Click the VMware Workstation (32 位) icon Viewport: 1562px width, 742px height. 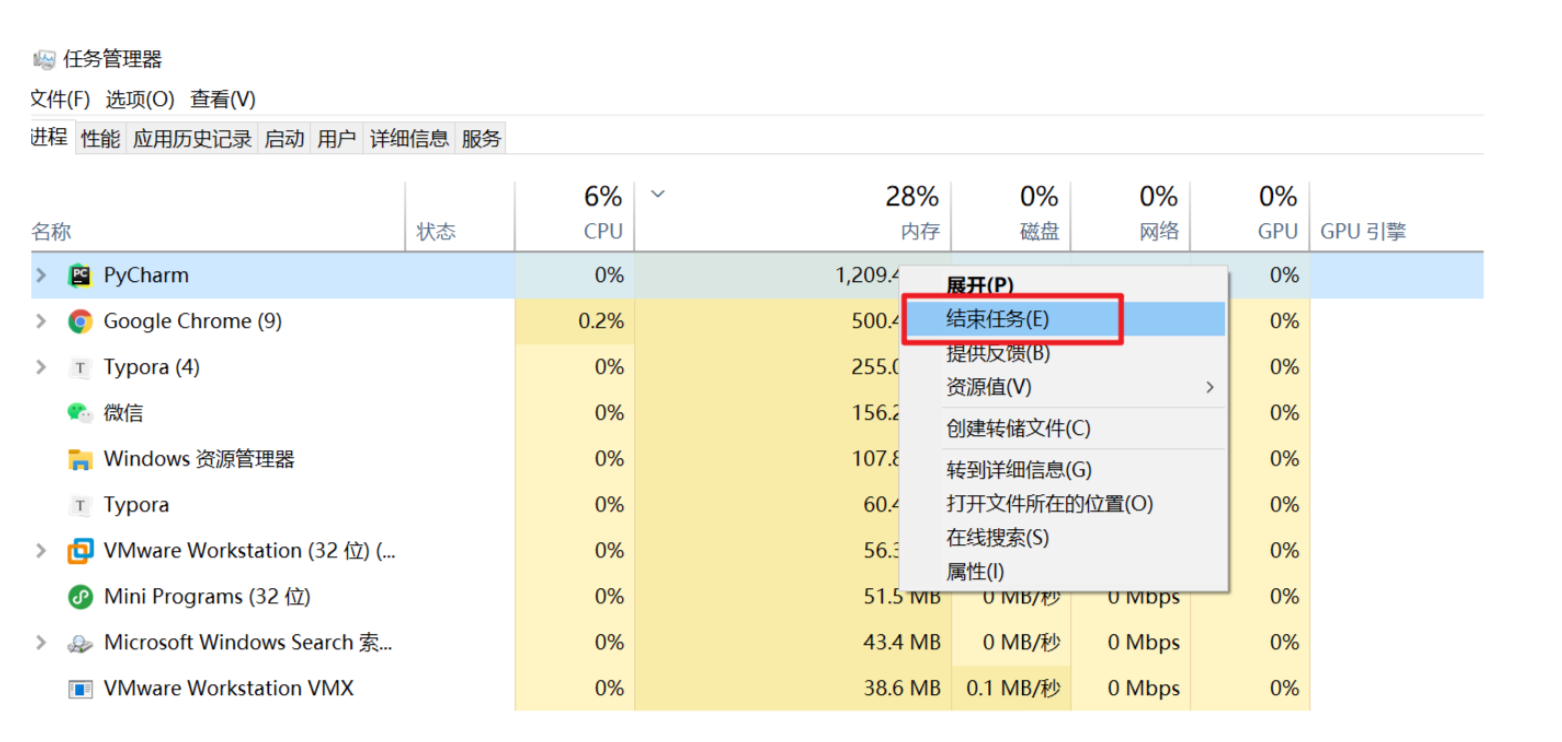[80, 551]
